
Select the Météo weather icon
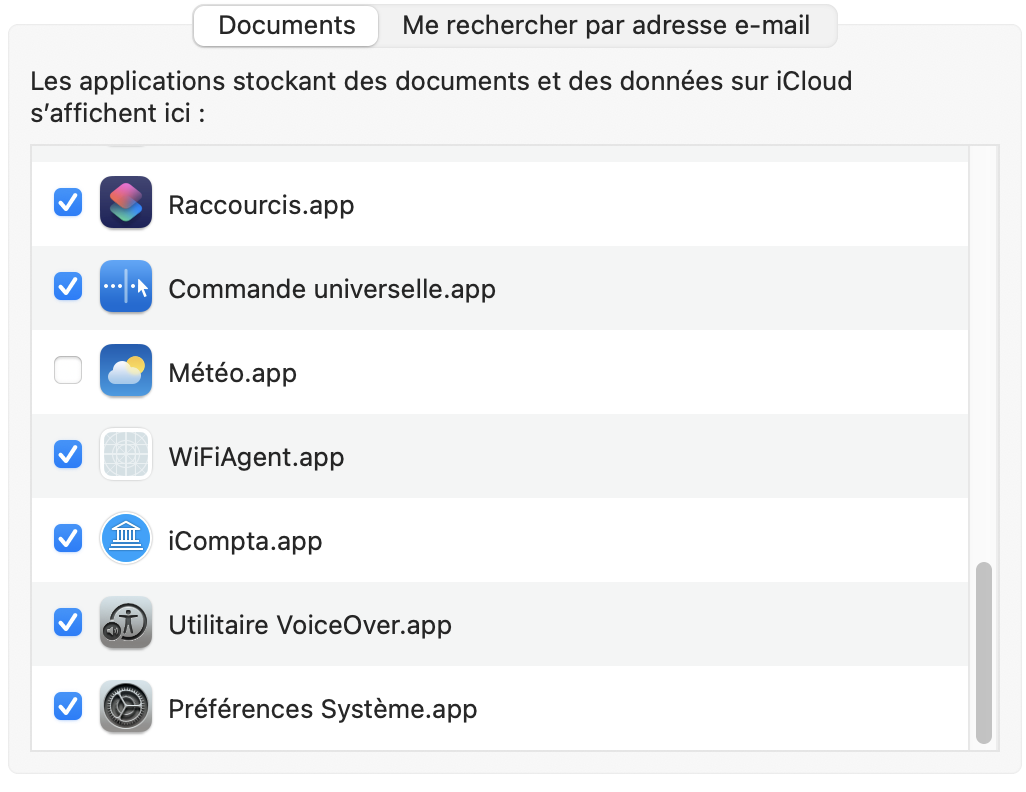(126, 370)
